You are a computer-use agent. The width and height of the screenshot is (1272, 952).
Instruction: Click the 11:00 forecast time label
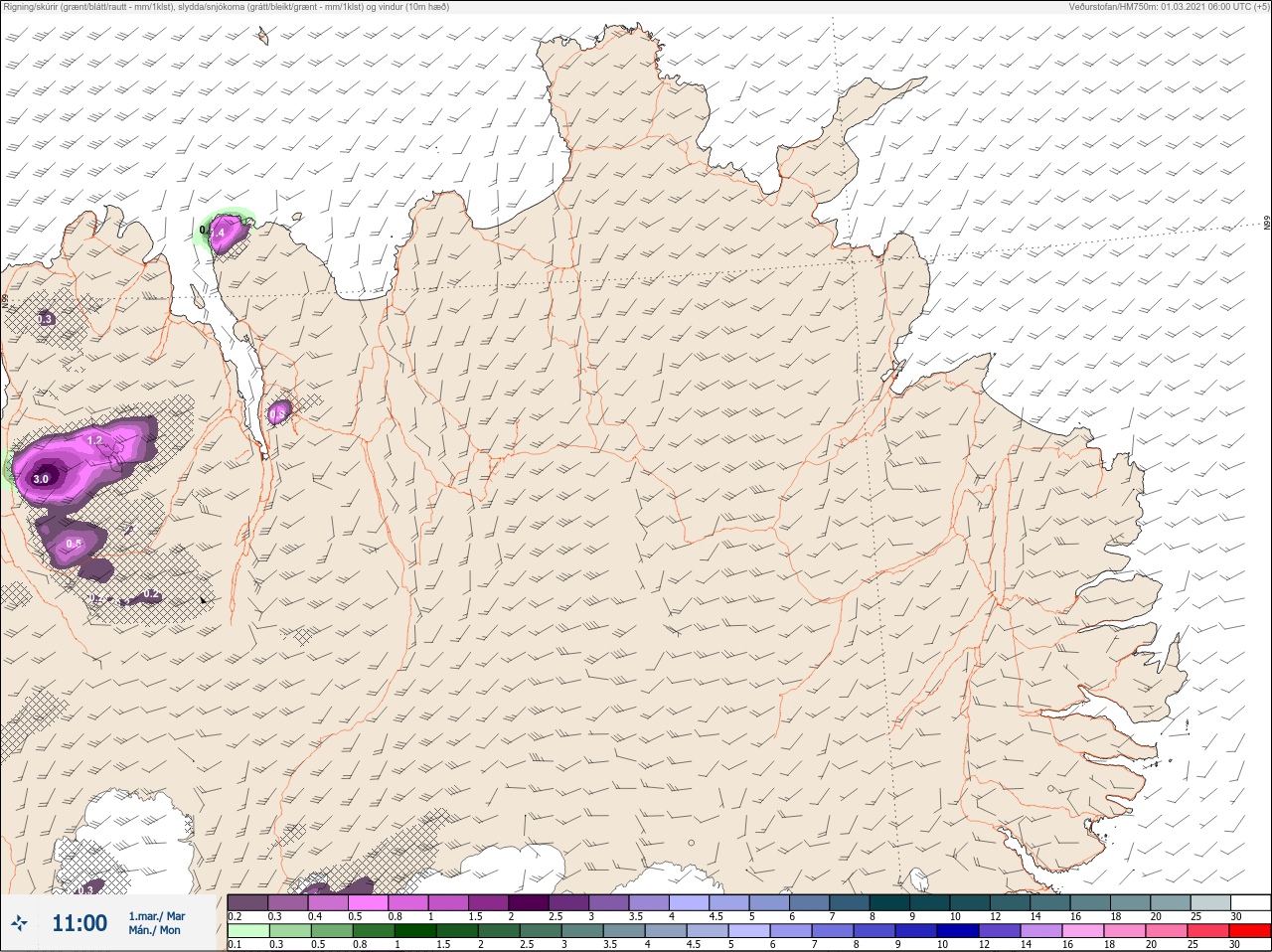[x=79, y=923]
